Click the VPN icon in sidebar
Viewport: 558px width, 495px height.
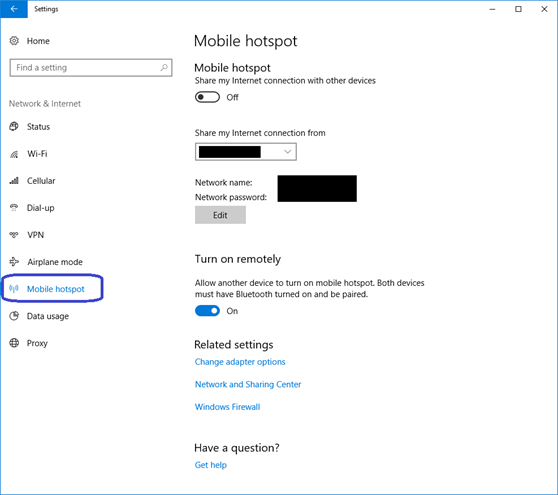pos(14,235)
